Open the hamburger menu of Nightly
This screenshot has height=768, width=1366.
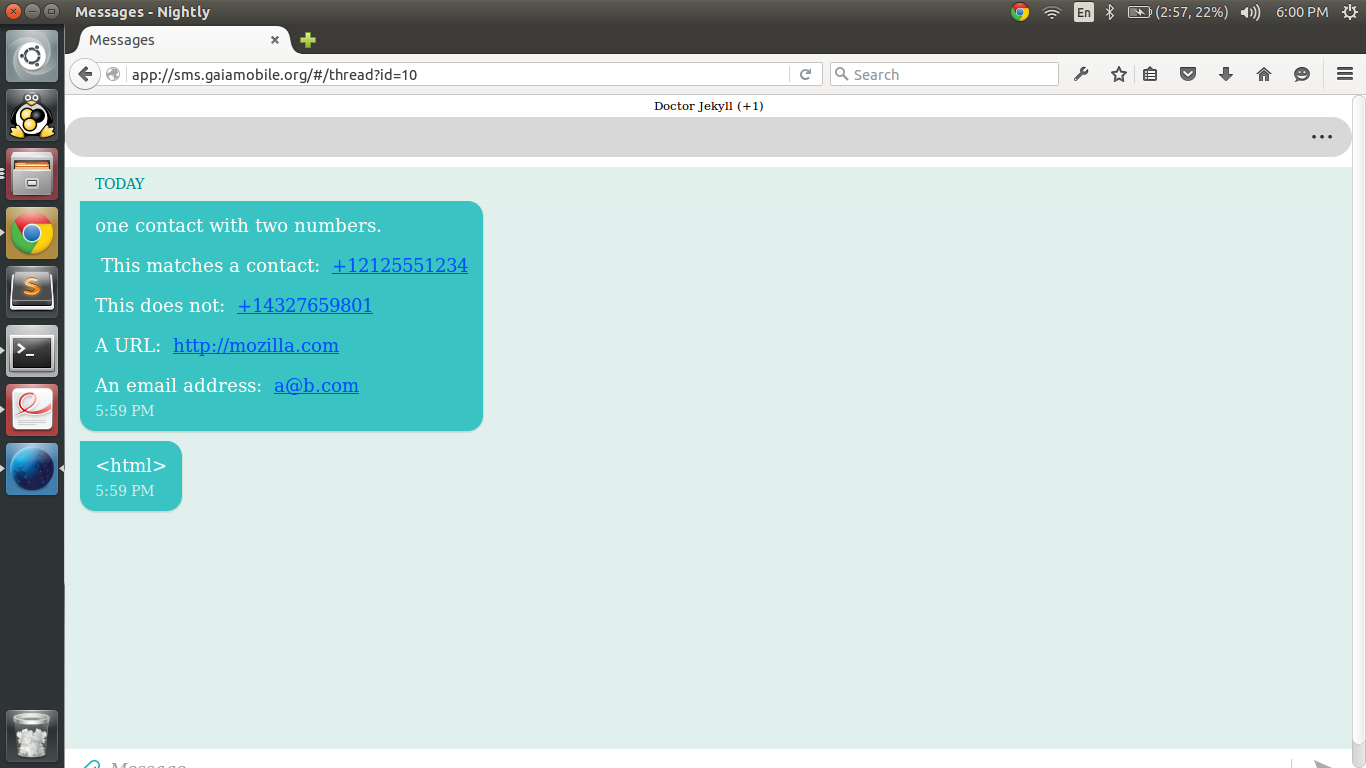(x=1345, y=74)
